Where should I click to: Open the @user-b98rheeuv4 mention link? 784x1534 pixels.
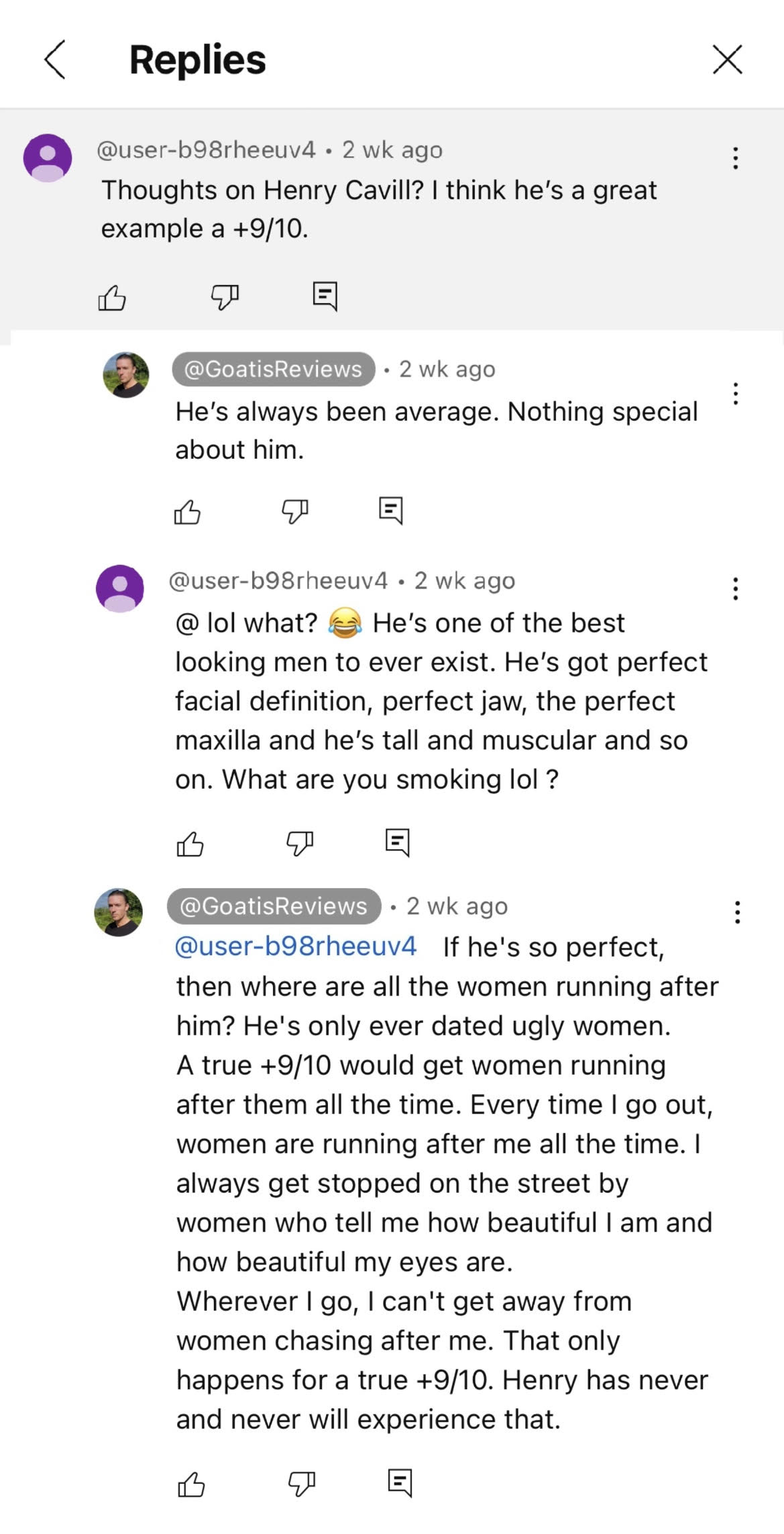point(296,946)
